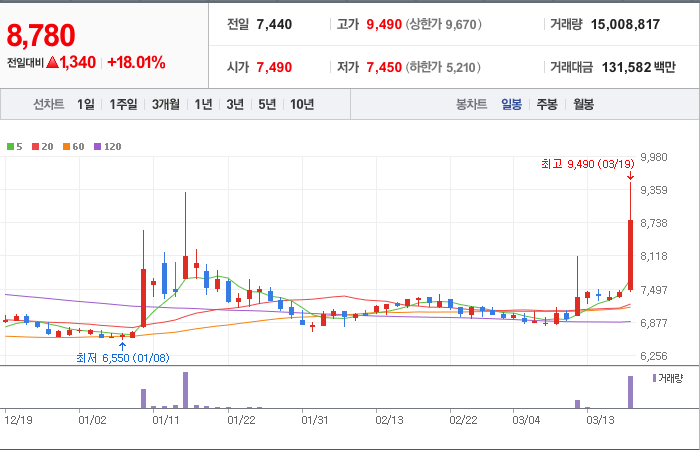Viewport: 700px width, 450px height.
Task: Click the green 5-day average swatch
Action: click(10, 146)
